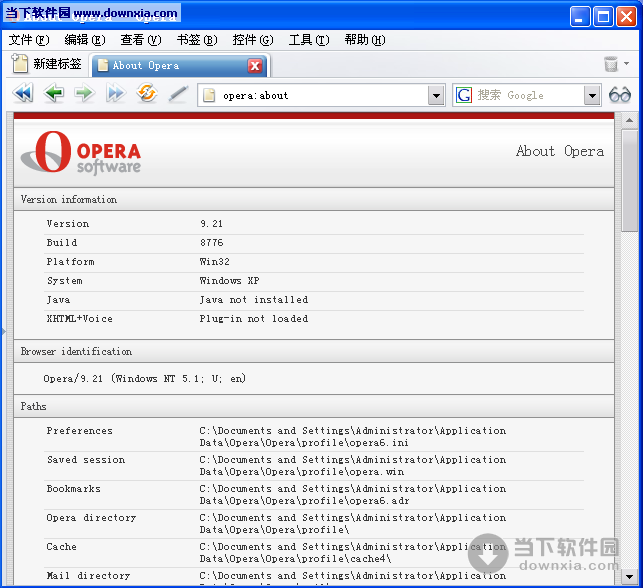The height and width of the screenshot is (588, 643).
Task: Expand the closed tabs trash dropdown arrow
Action: pos(626,64)
